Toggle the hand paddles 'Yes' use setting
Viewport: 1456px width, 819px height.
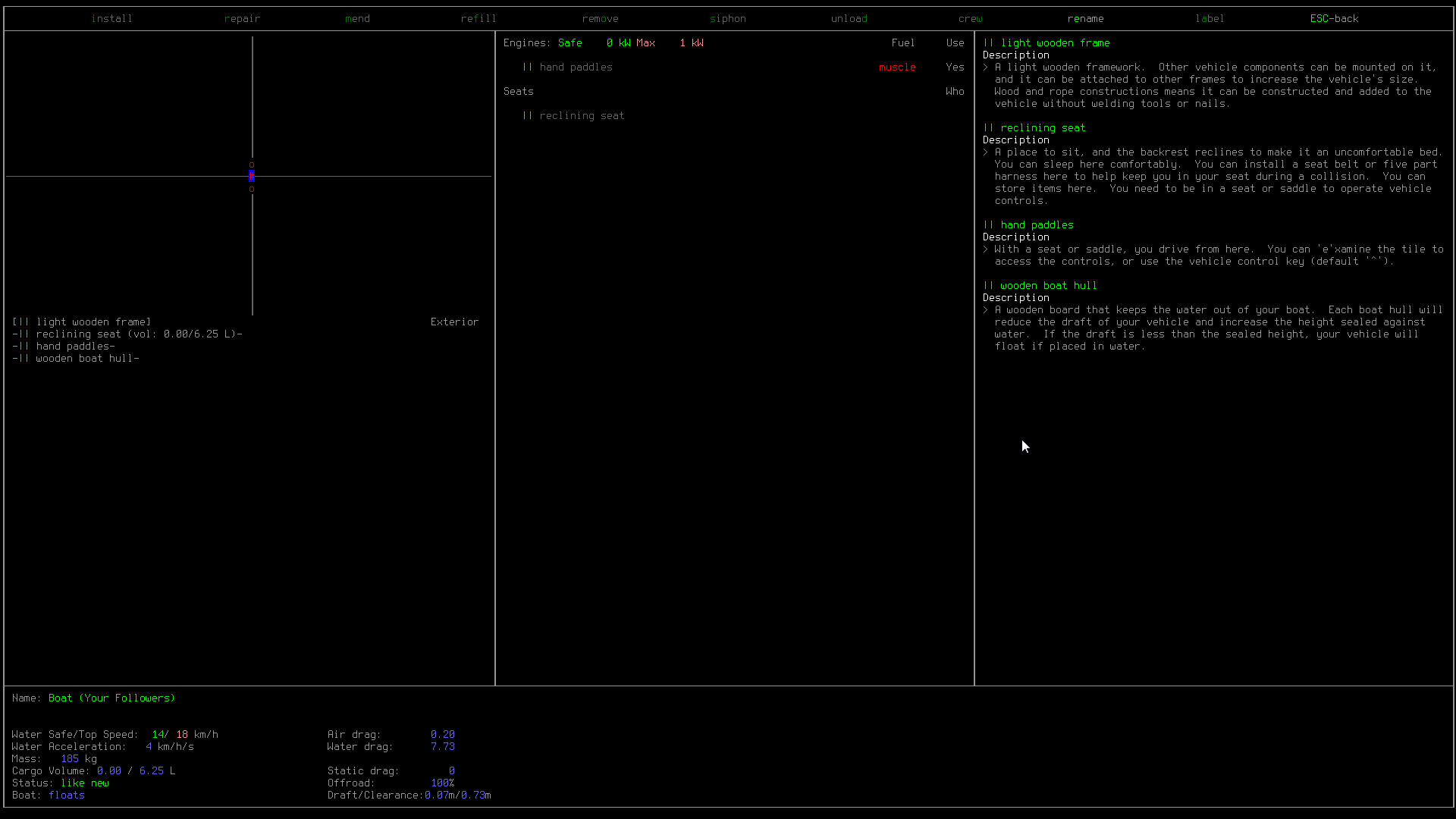click(955, 67)
